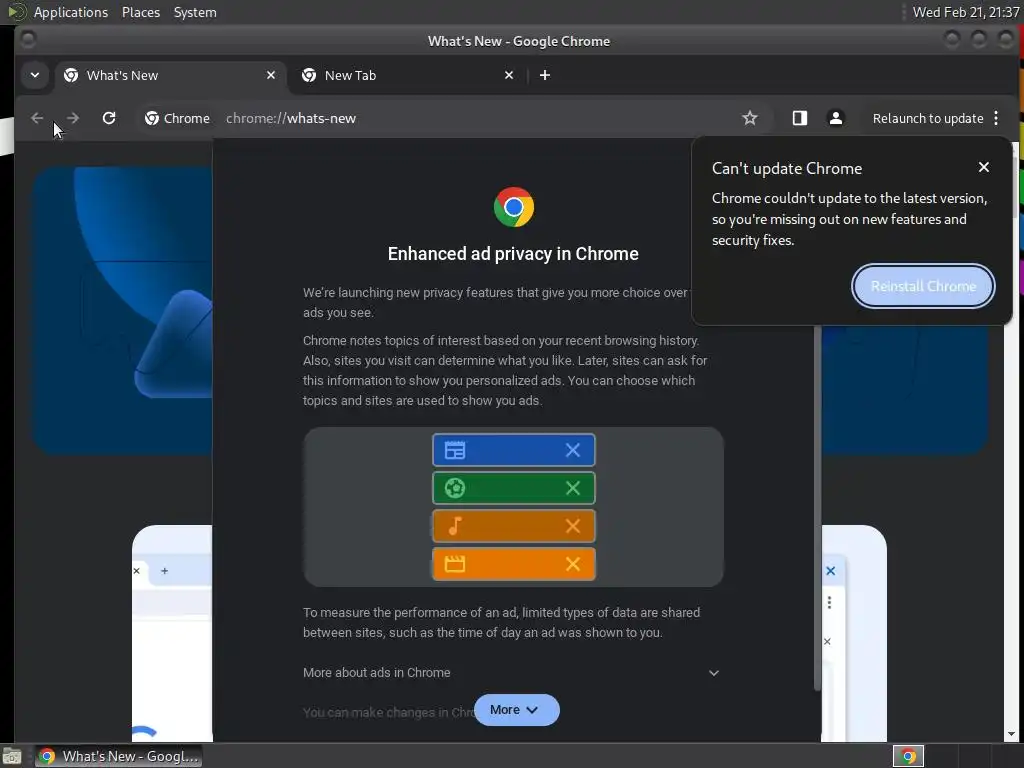Click the page scrollbar down arrow

click(x=1012, y=735)
